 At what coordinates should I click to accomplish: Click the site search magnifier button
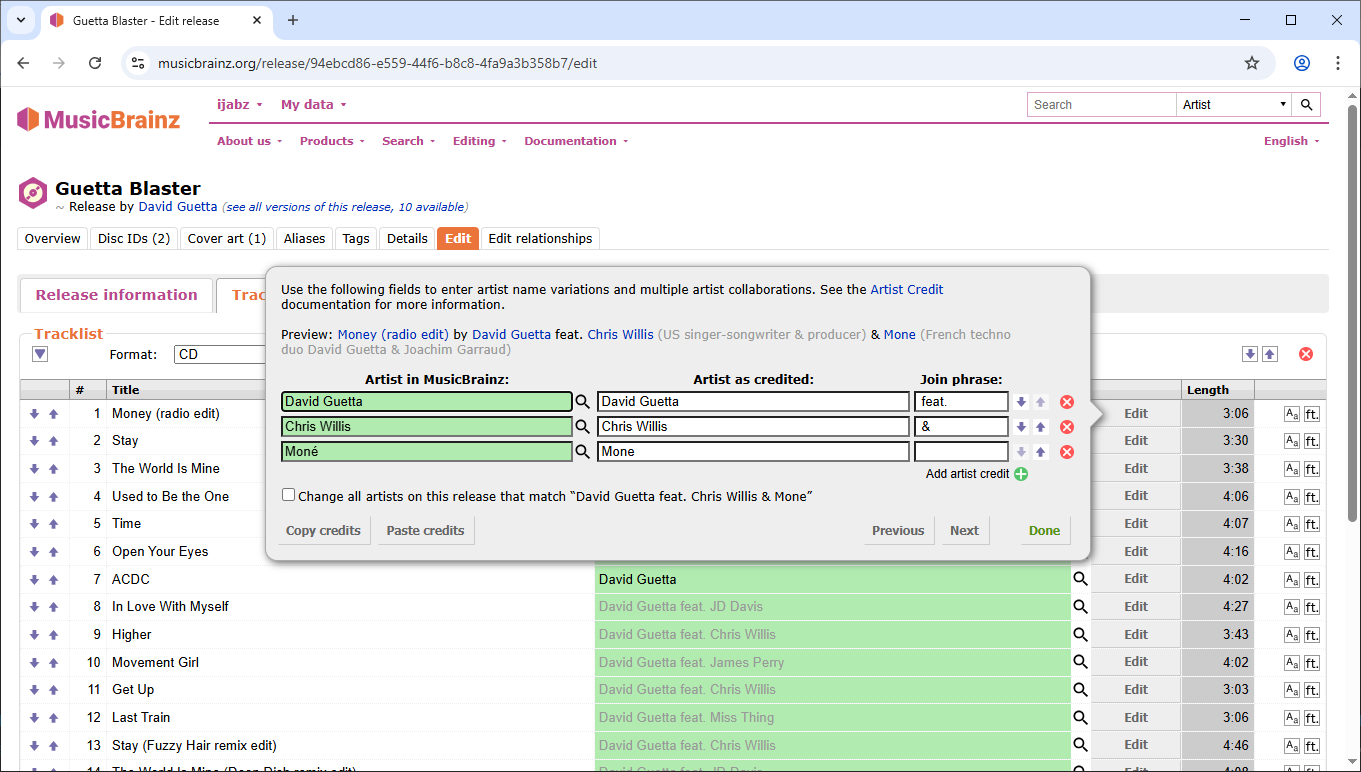pos(1306,104)
